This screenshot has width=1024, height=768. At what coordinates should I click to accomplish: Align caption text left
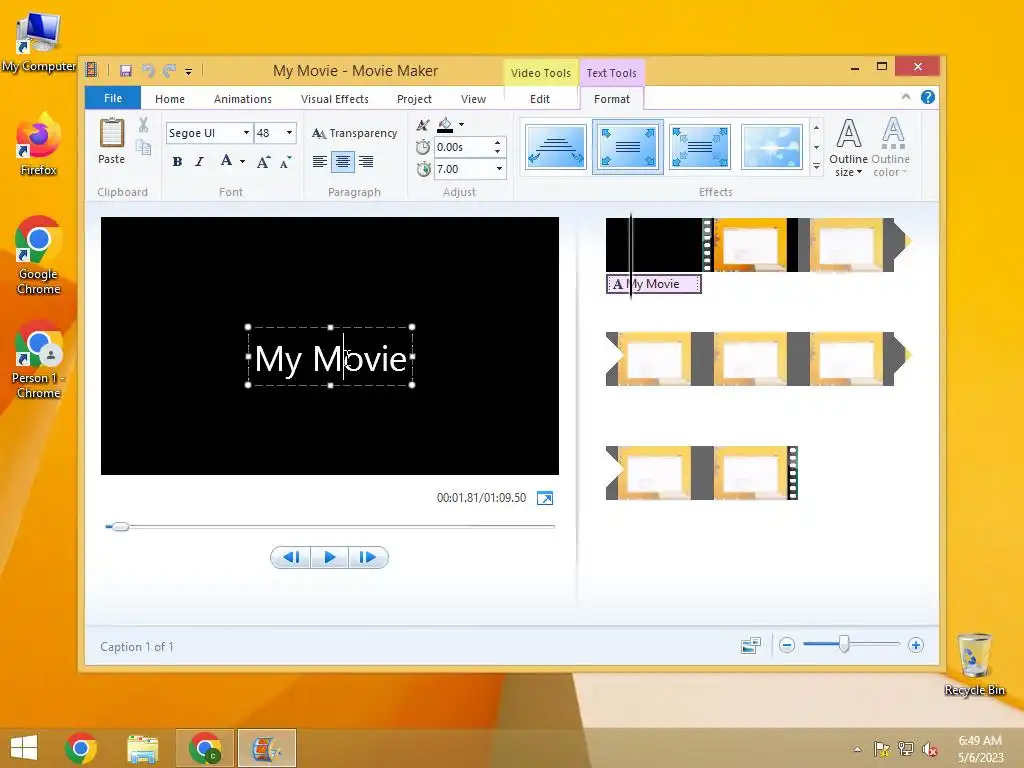pos(319,161)
